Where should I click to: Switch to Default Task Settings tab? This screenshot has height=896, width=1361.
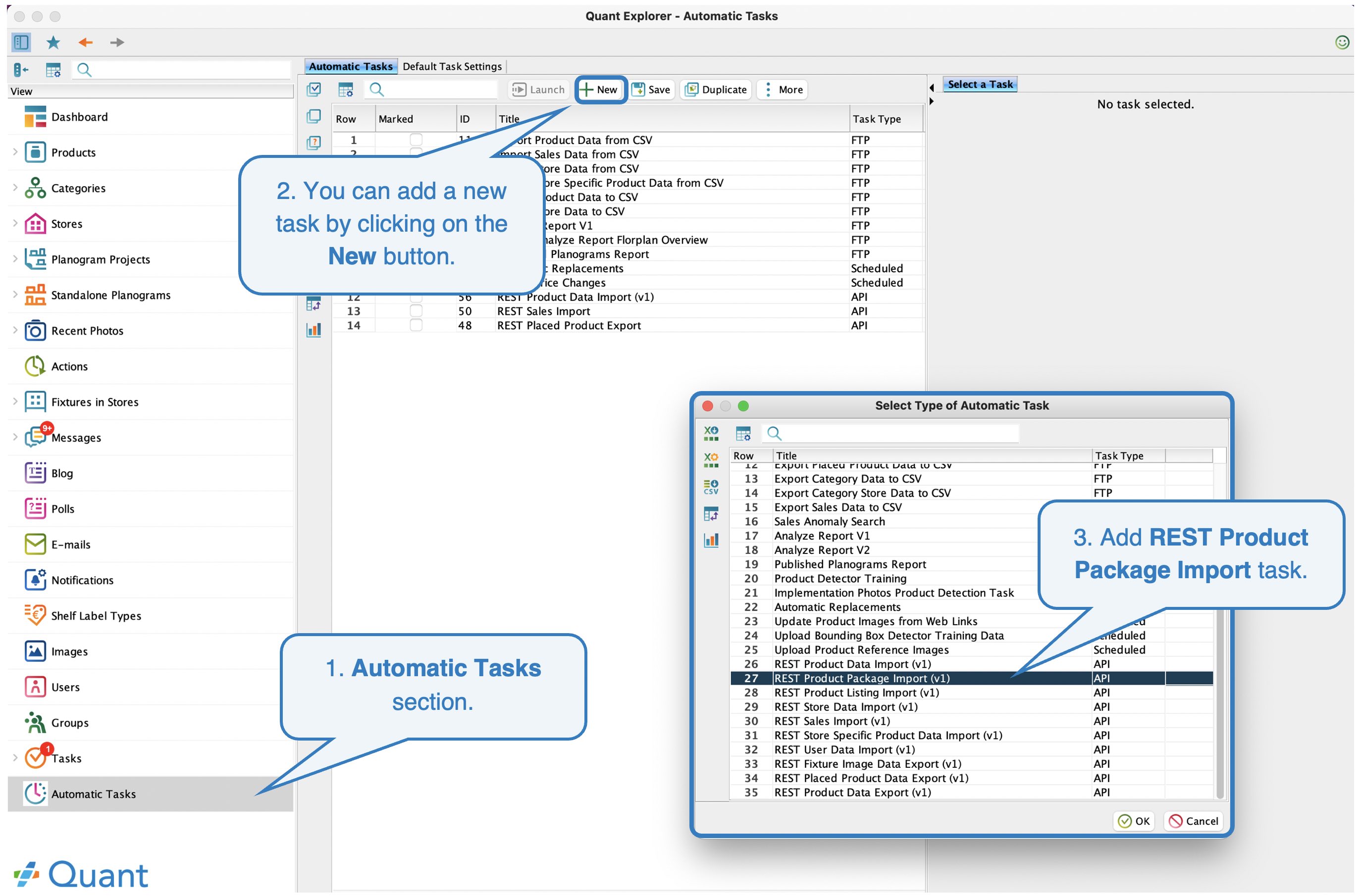[452, 66]
